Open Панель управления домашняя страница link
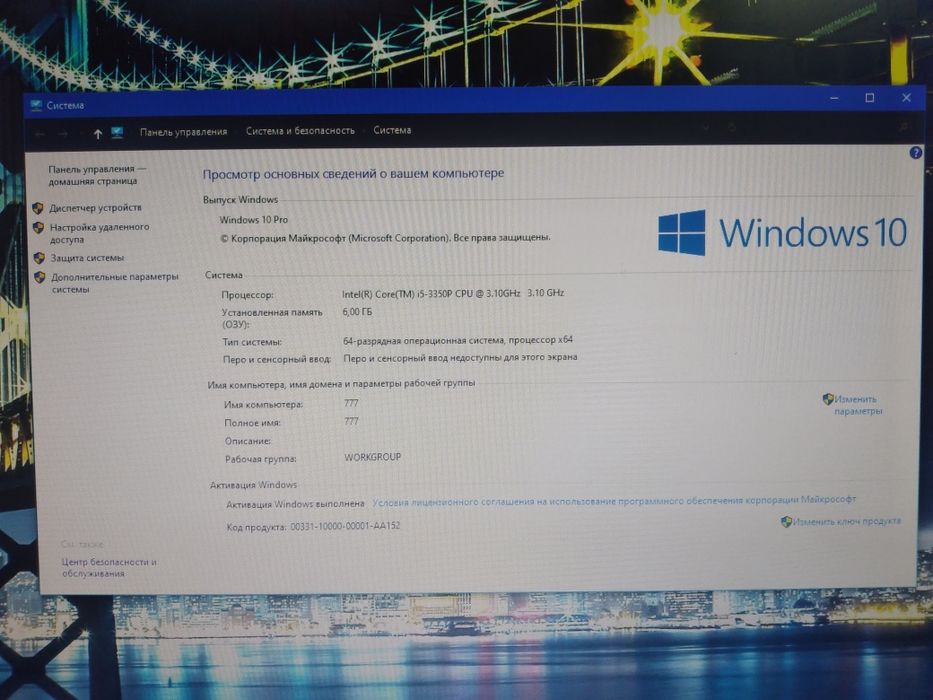This screenshot has width=933, height=700. [x=96, y=175]
